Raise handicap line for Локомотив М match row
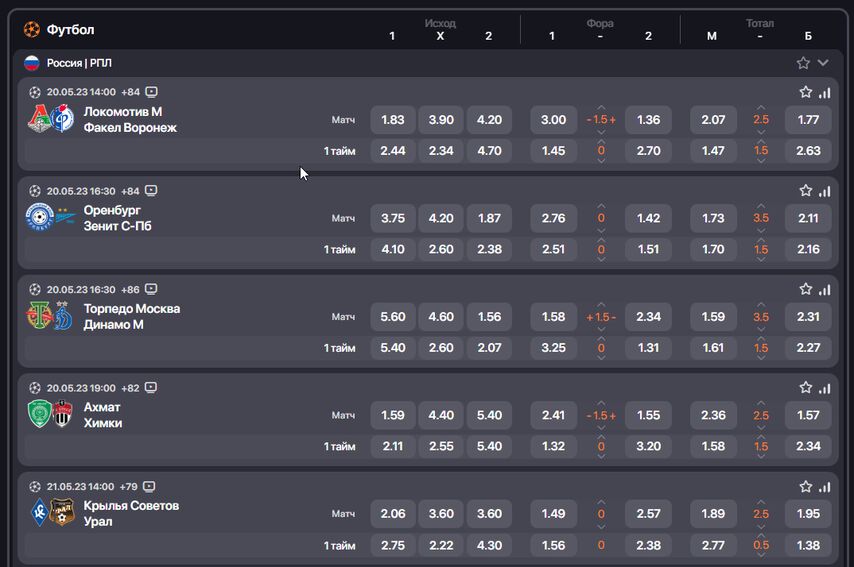Screen dimensions: 854x567 [601, 107]
